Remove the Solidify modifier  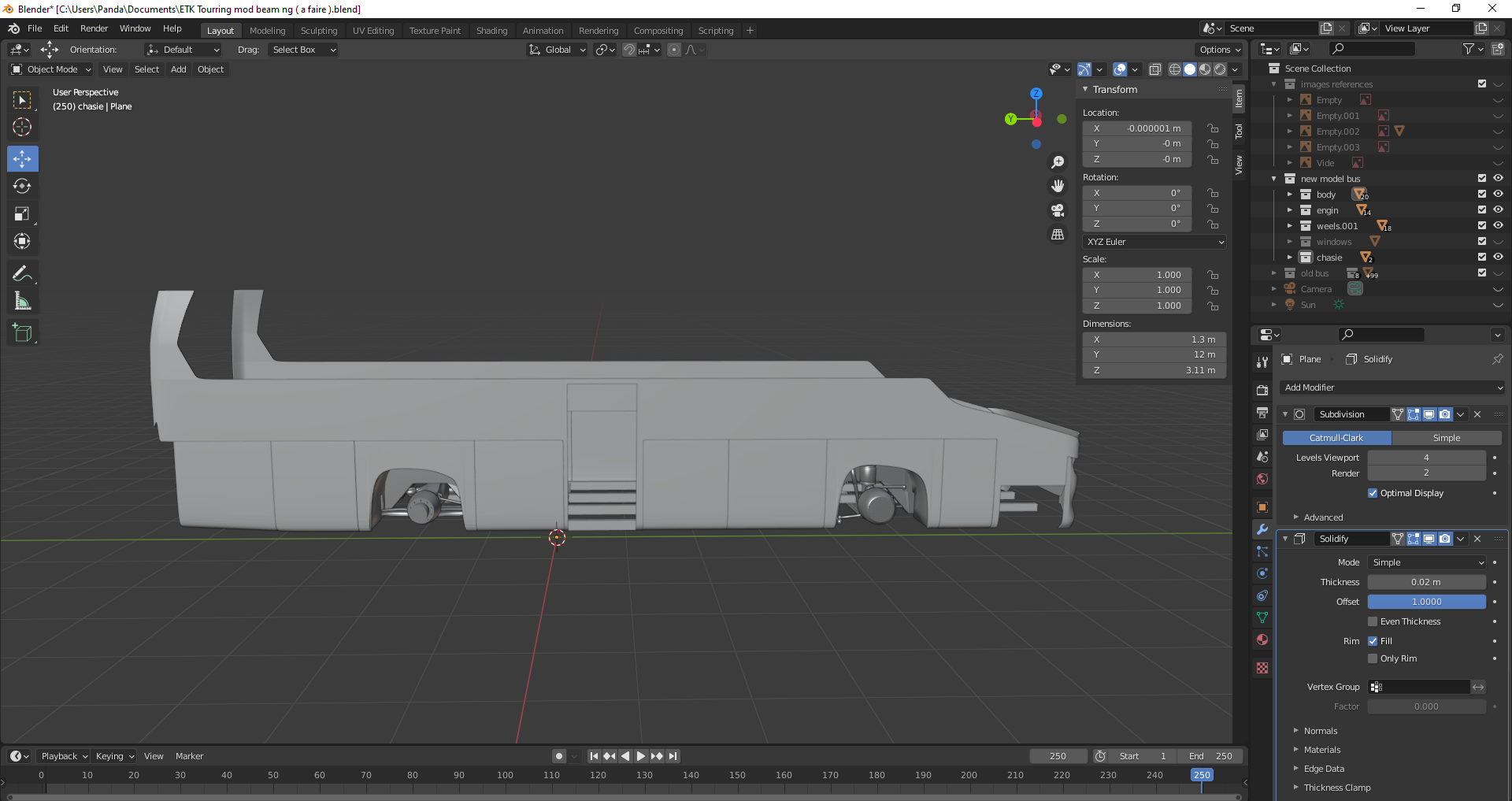click(x=1477, y=539)
